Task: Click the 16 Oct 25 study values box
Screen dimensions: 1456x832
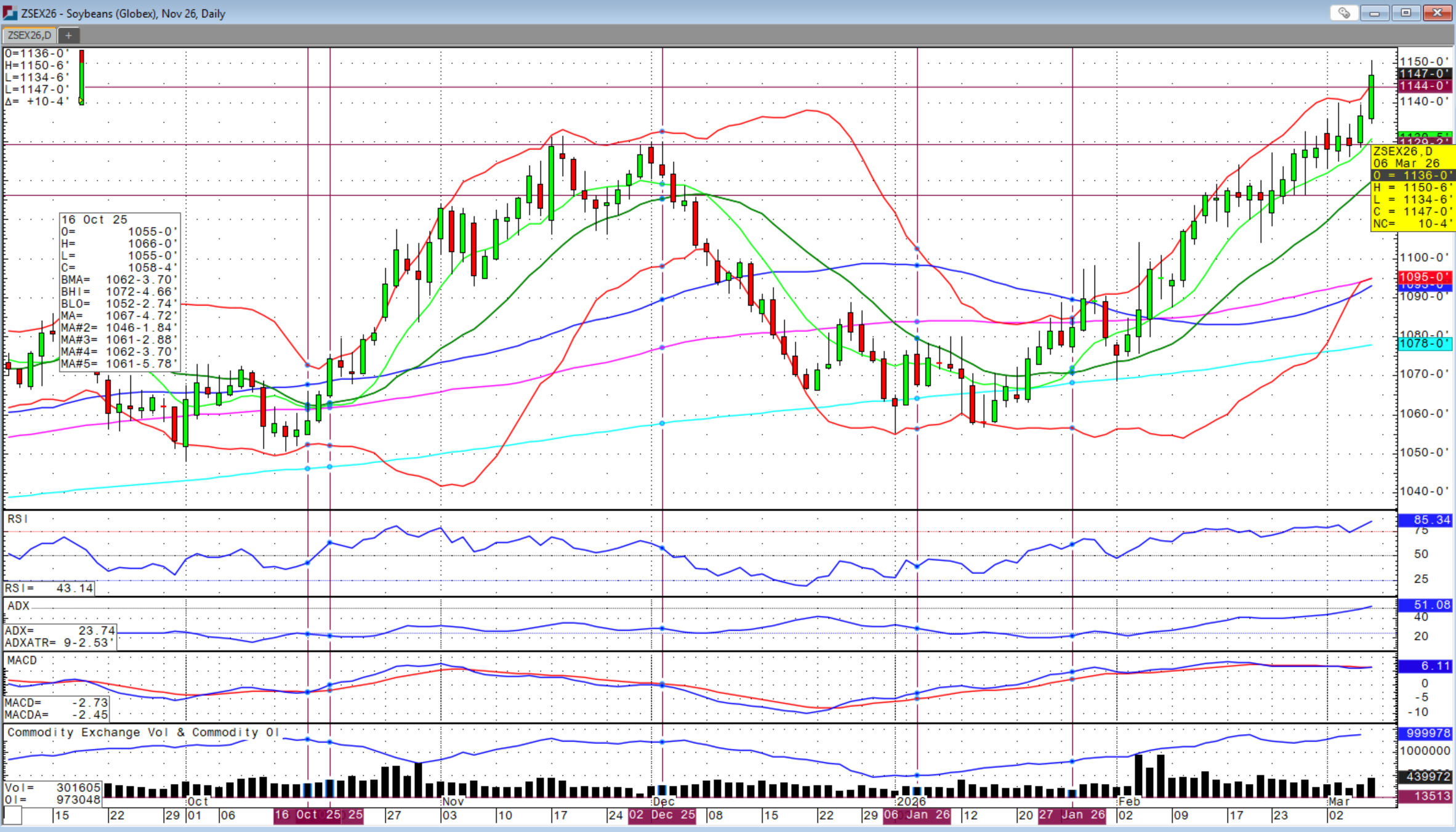Action: [x=119, y=292]
